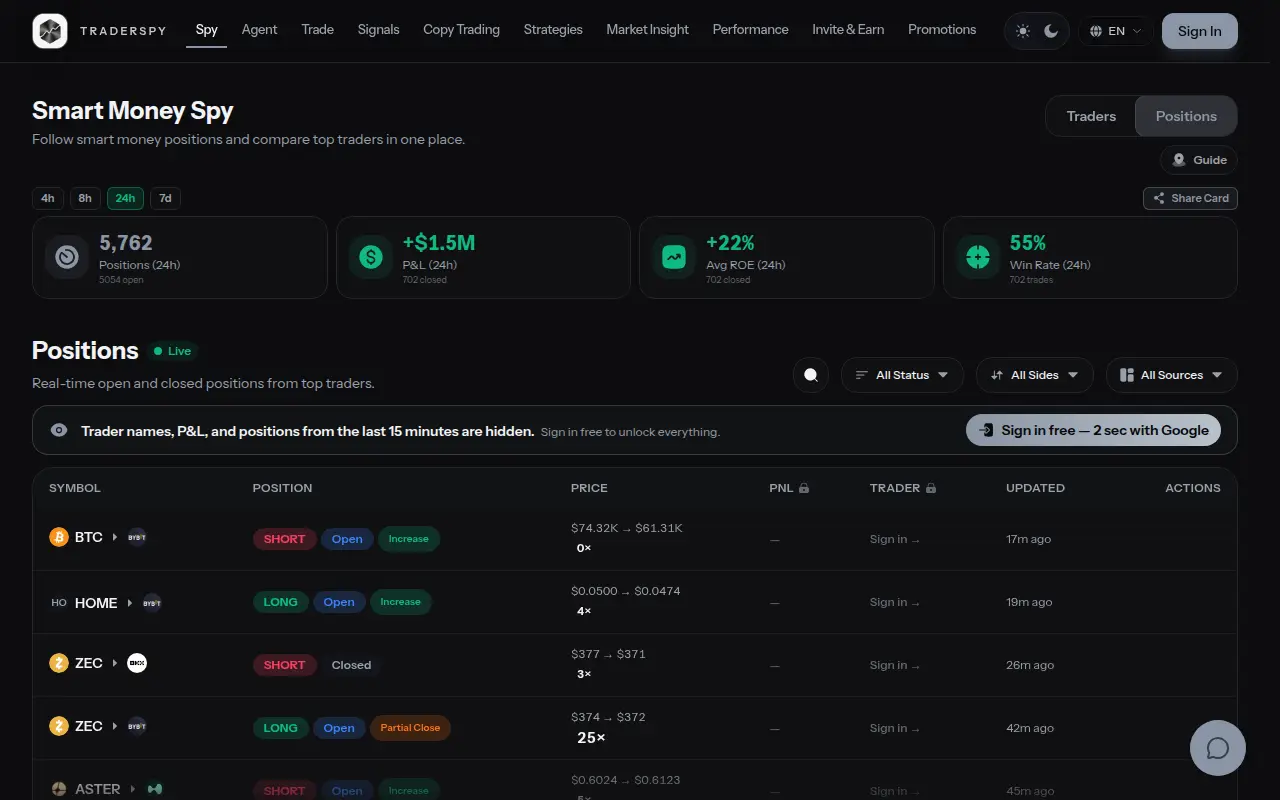Image resolution: width=1280 pixels, height=800 pixels.
Task: Open the Signals menu item
Action: (379, 30)
